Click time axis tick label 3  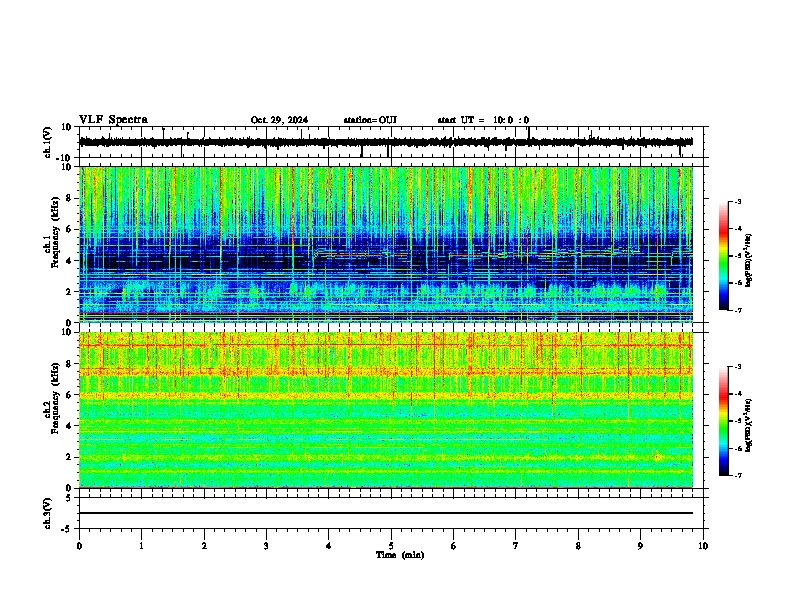[266, 546]
